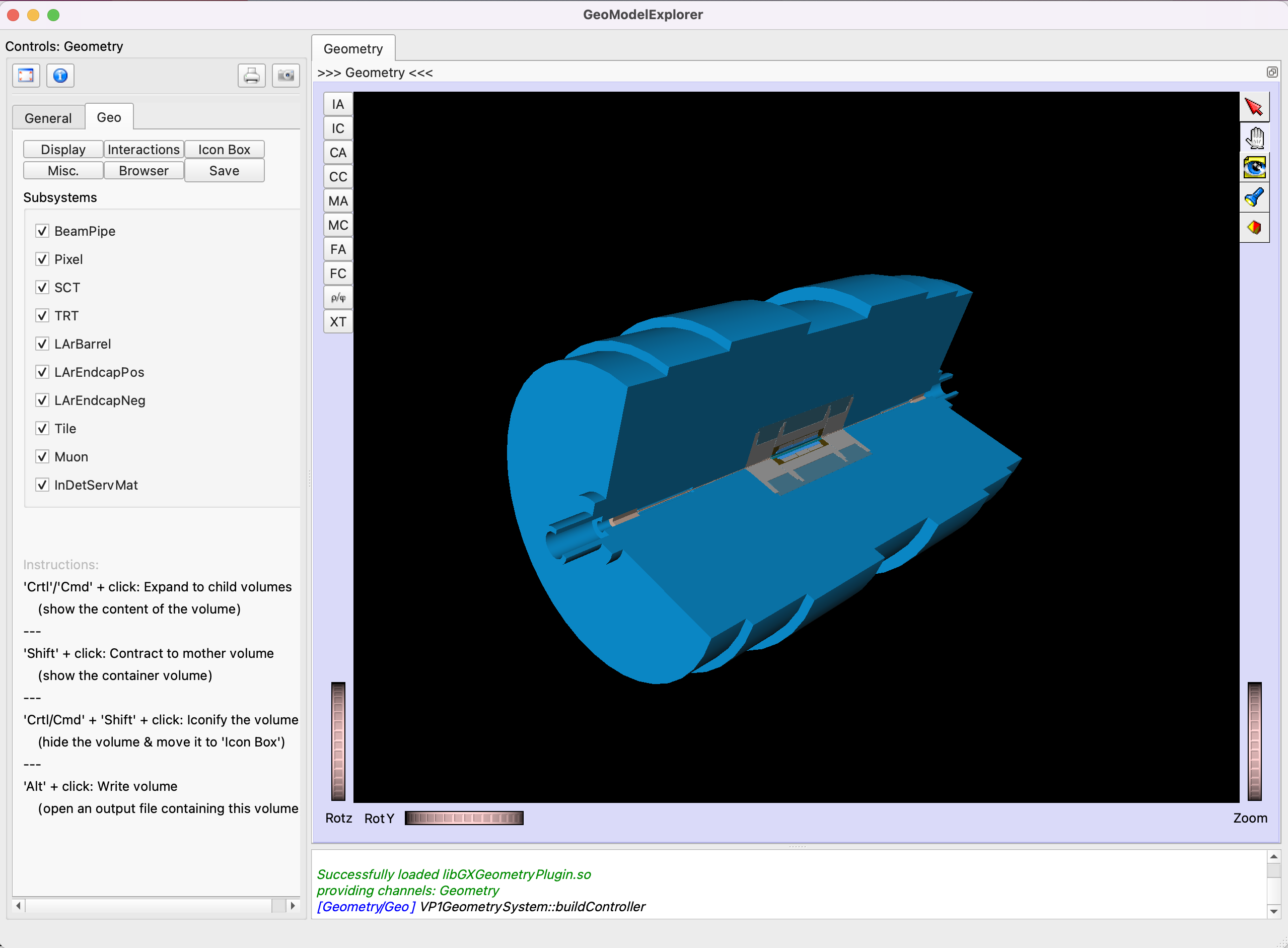Screen dimensions: 1288x948
Task: Click 'Successfully loaded libGXGeometryPlugin.so' message
Action: (454, 874)
